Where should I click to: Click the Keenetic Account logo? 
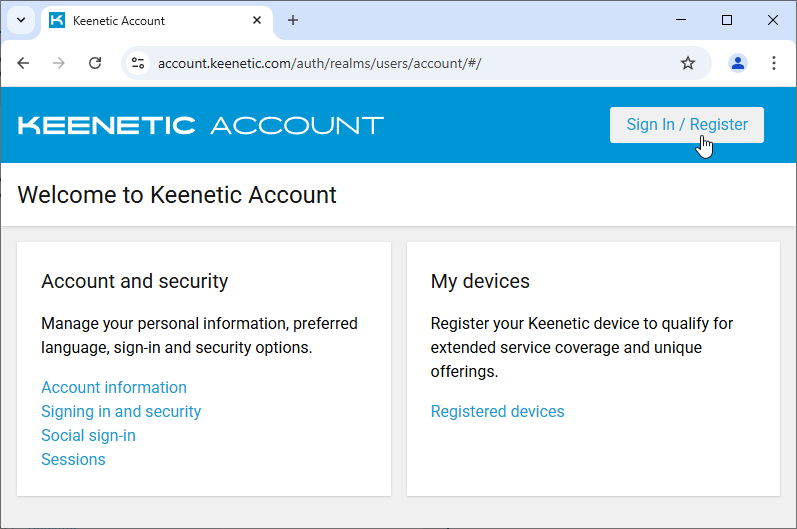[201, 125]
